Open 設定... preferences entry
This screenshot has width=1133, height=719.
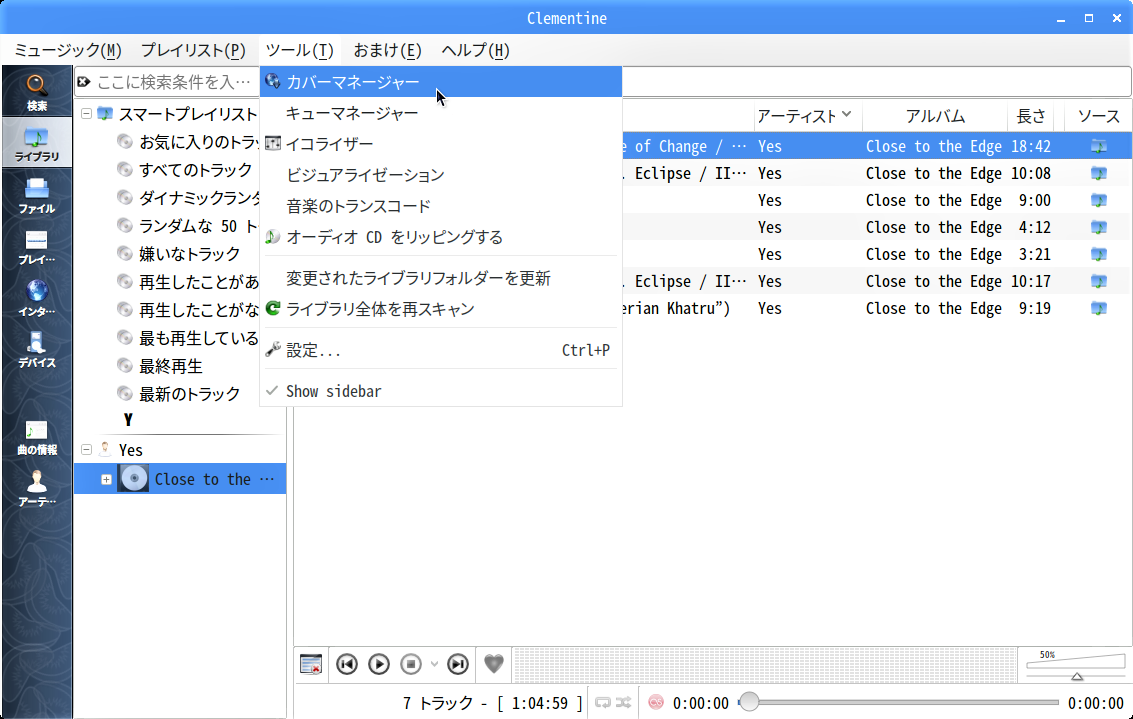pyautogui.click(x=441, y=350)
